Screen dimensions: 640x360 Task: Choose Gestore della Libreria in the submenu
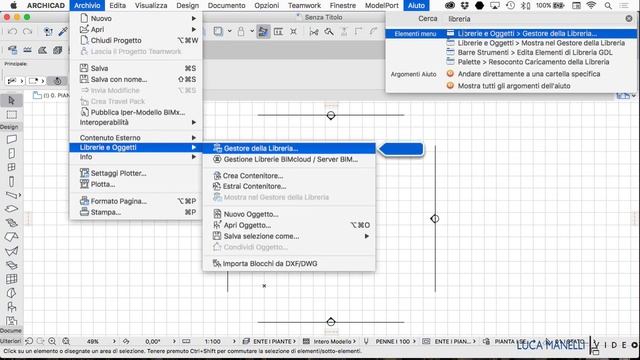coord(289,148)
